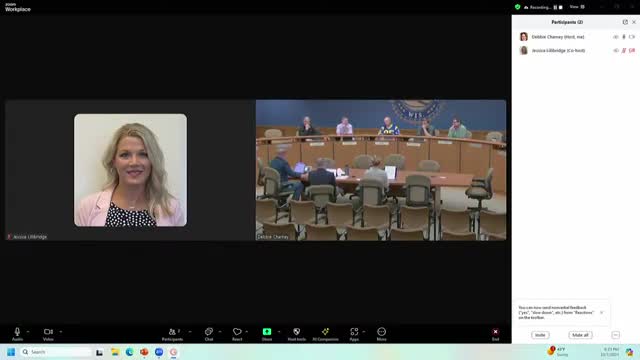Select Jessica Lillibridge's video tile
This screenshot has height=360, width=640.
coord(130,170)
